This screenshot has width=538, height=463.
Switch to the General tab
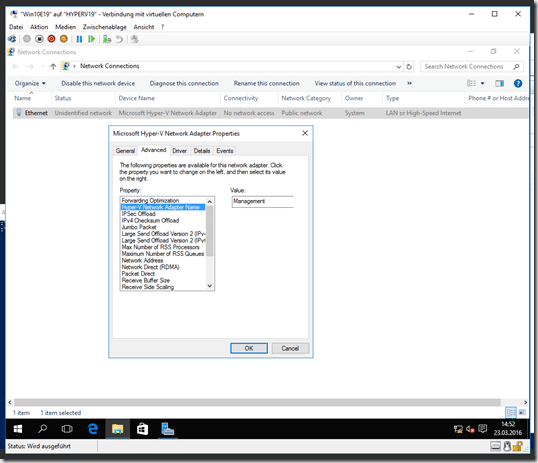125,151
